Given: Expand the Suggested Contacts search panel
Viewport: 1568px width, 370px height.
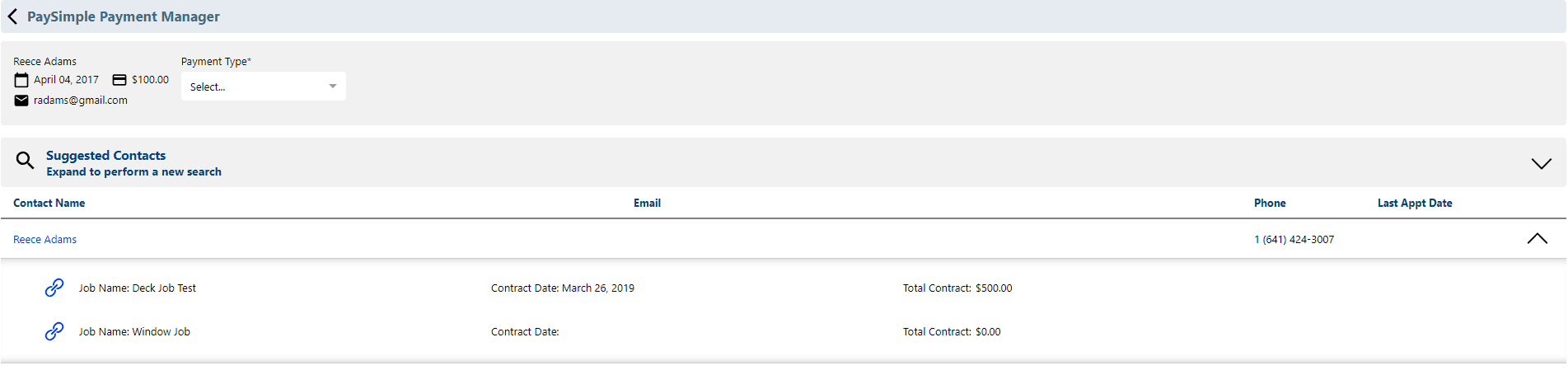Looking at the screenshot, I should 1542,163.
